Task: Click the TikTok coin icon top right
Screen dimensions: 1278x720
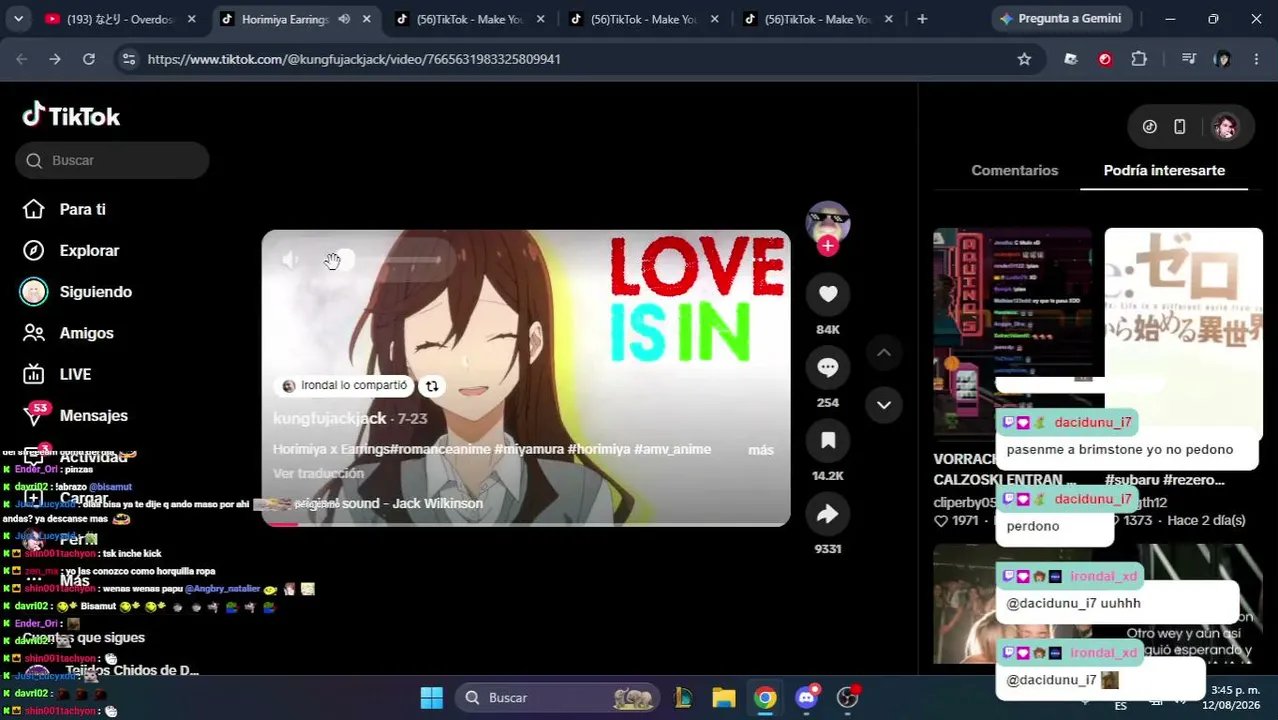Action: [x=1150, y=127]
